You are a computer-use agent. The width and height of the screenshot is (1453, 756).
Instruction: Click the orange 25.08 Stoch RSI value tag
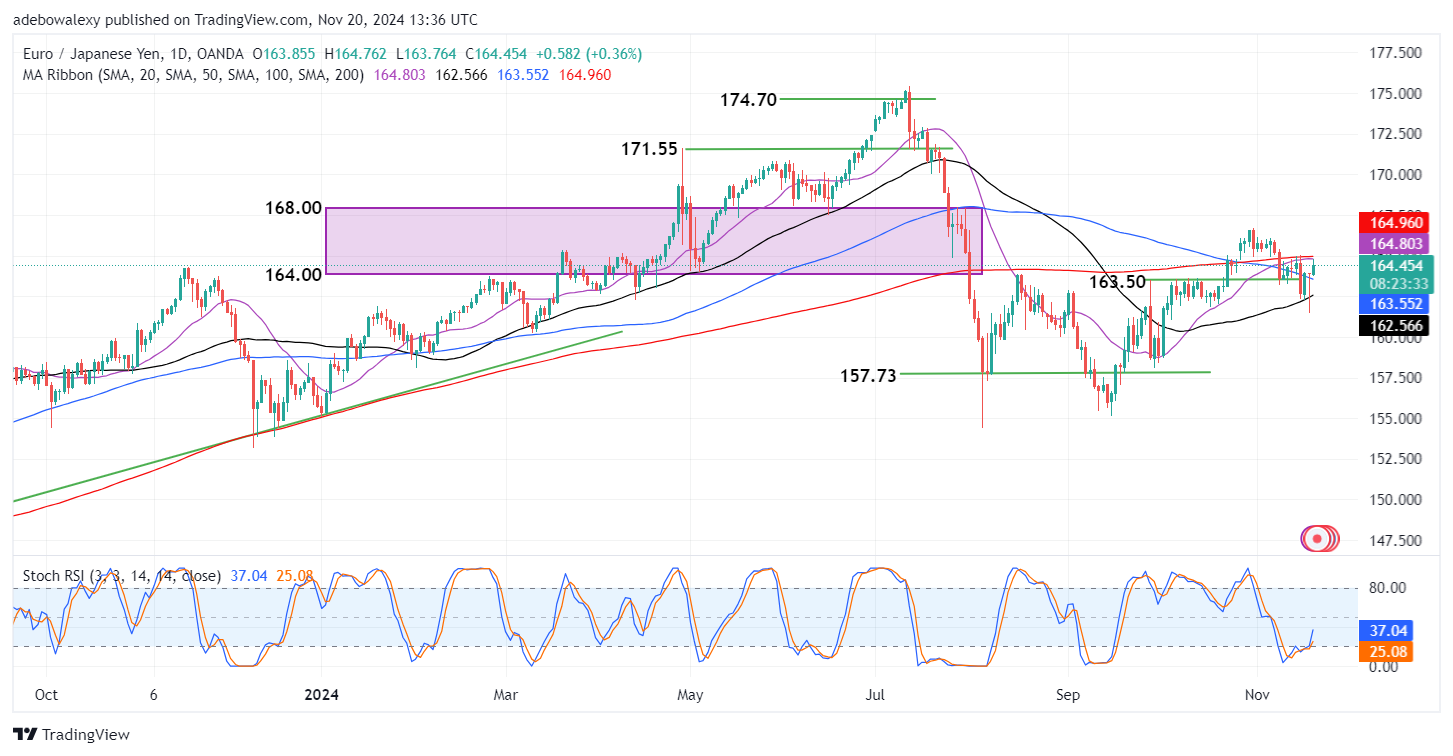(x=1386, y=652)
